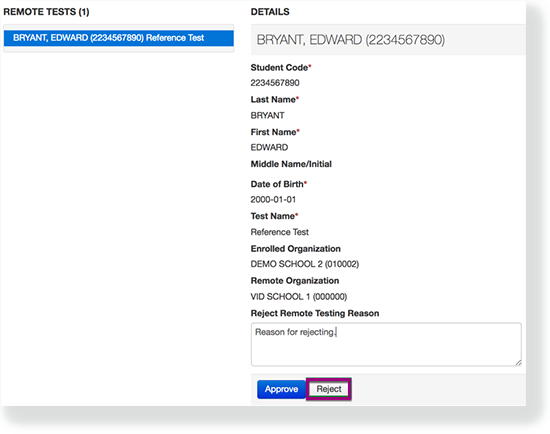
Task: Click the last name value BRYANT
Action: [x=267, y=115]
